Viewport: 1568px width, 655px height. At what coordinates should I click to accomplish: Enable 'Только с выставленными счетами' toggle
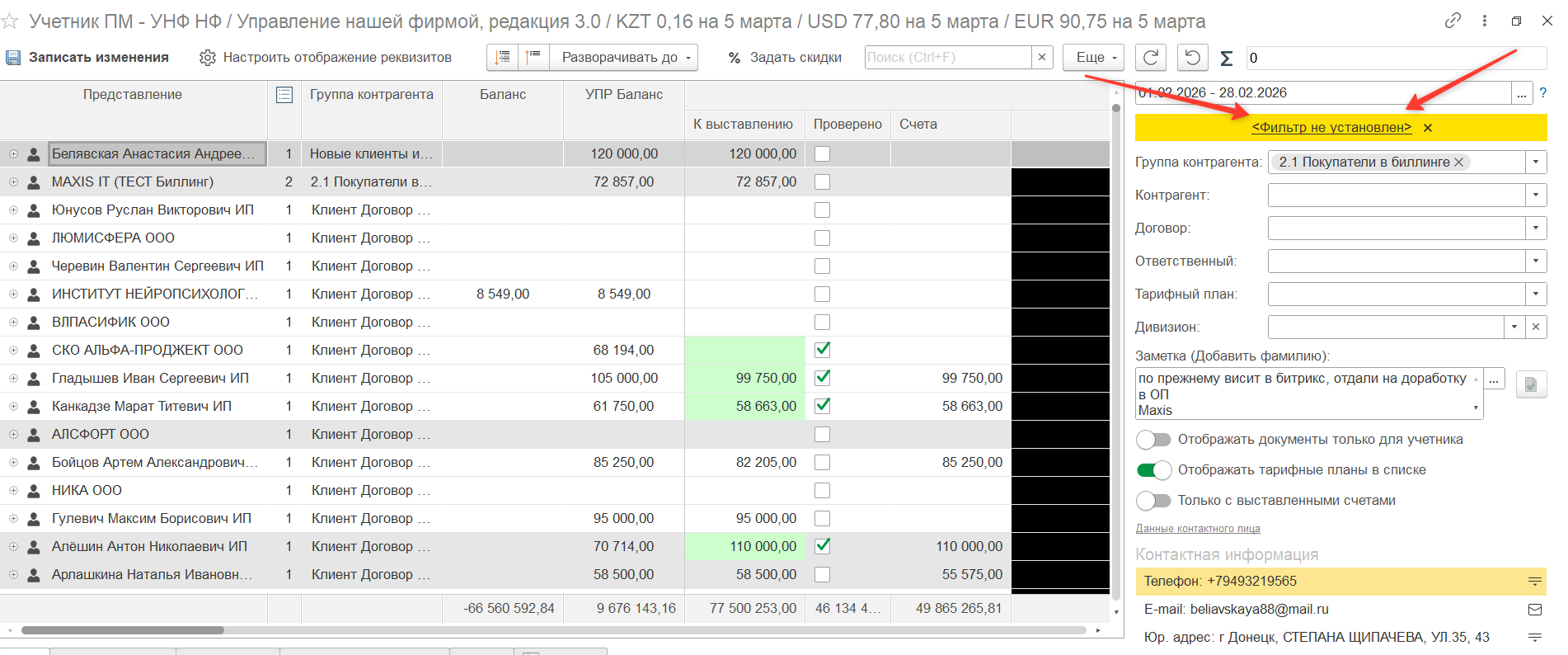(1153, 501)
